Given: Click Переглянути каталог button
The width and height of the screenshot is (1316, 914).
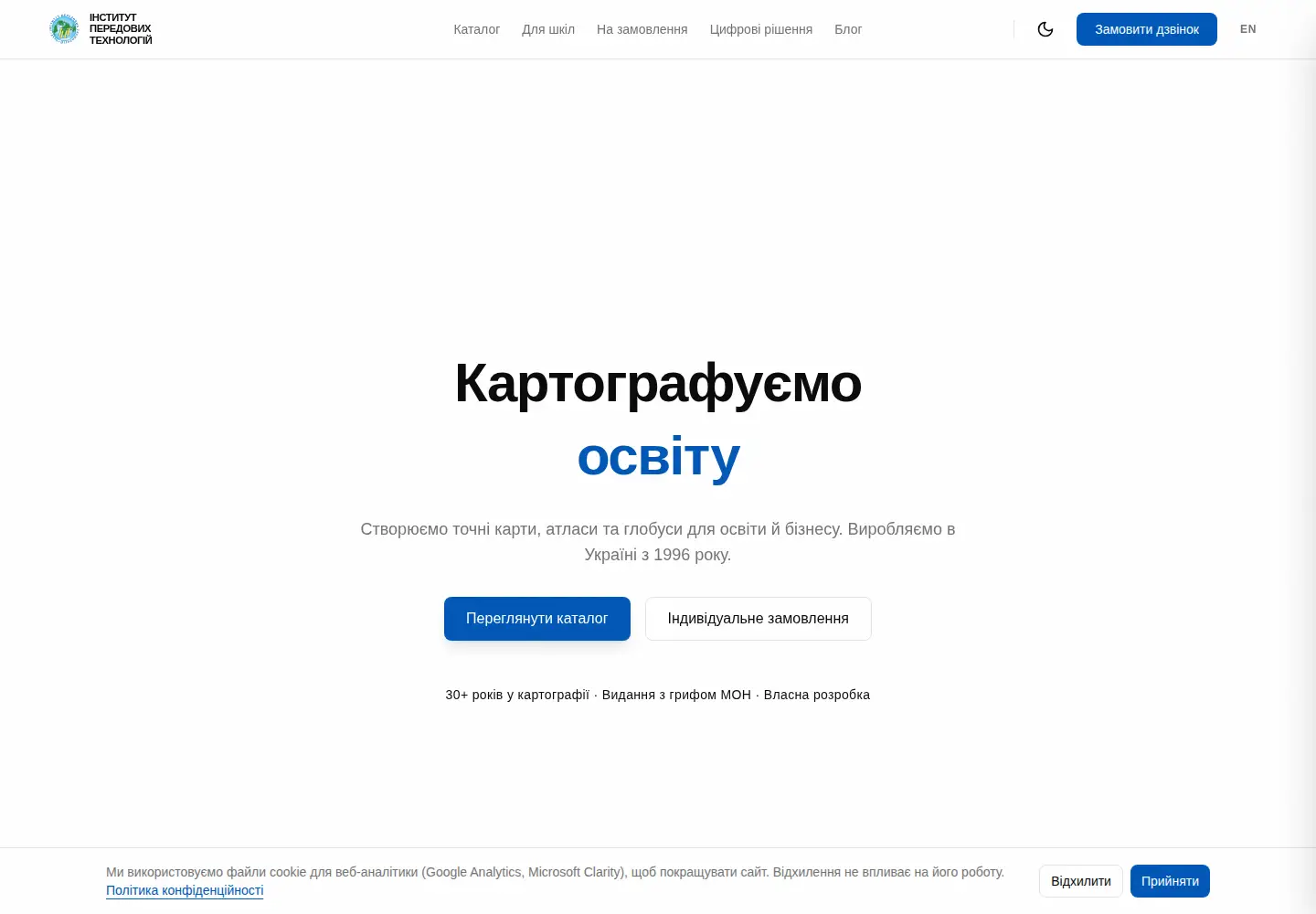Looking at the screenshot, I should 537,619.
